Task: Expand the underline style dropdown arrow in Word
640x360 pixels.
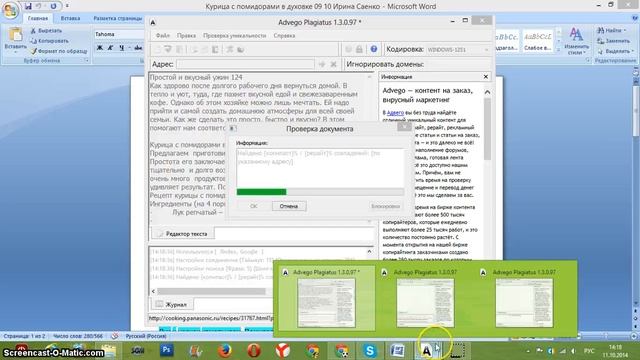Action: coord(129,48)
